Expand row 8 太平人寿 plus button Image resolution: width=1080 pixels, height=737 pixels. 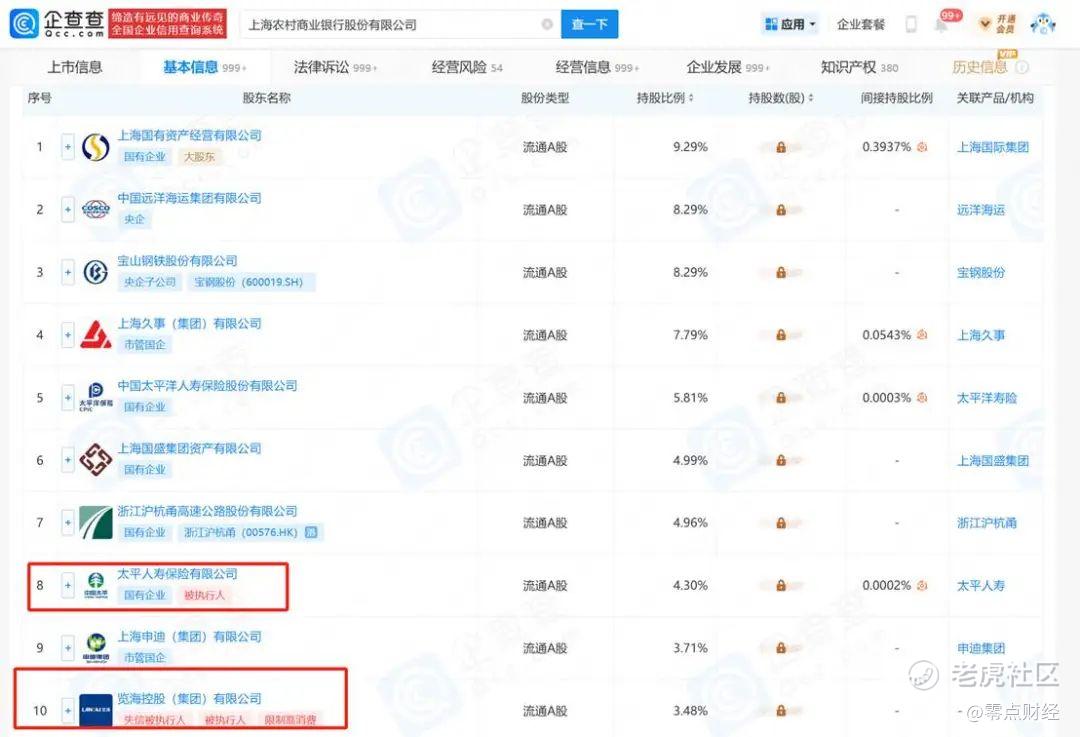[x=68, y=585]
